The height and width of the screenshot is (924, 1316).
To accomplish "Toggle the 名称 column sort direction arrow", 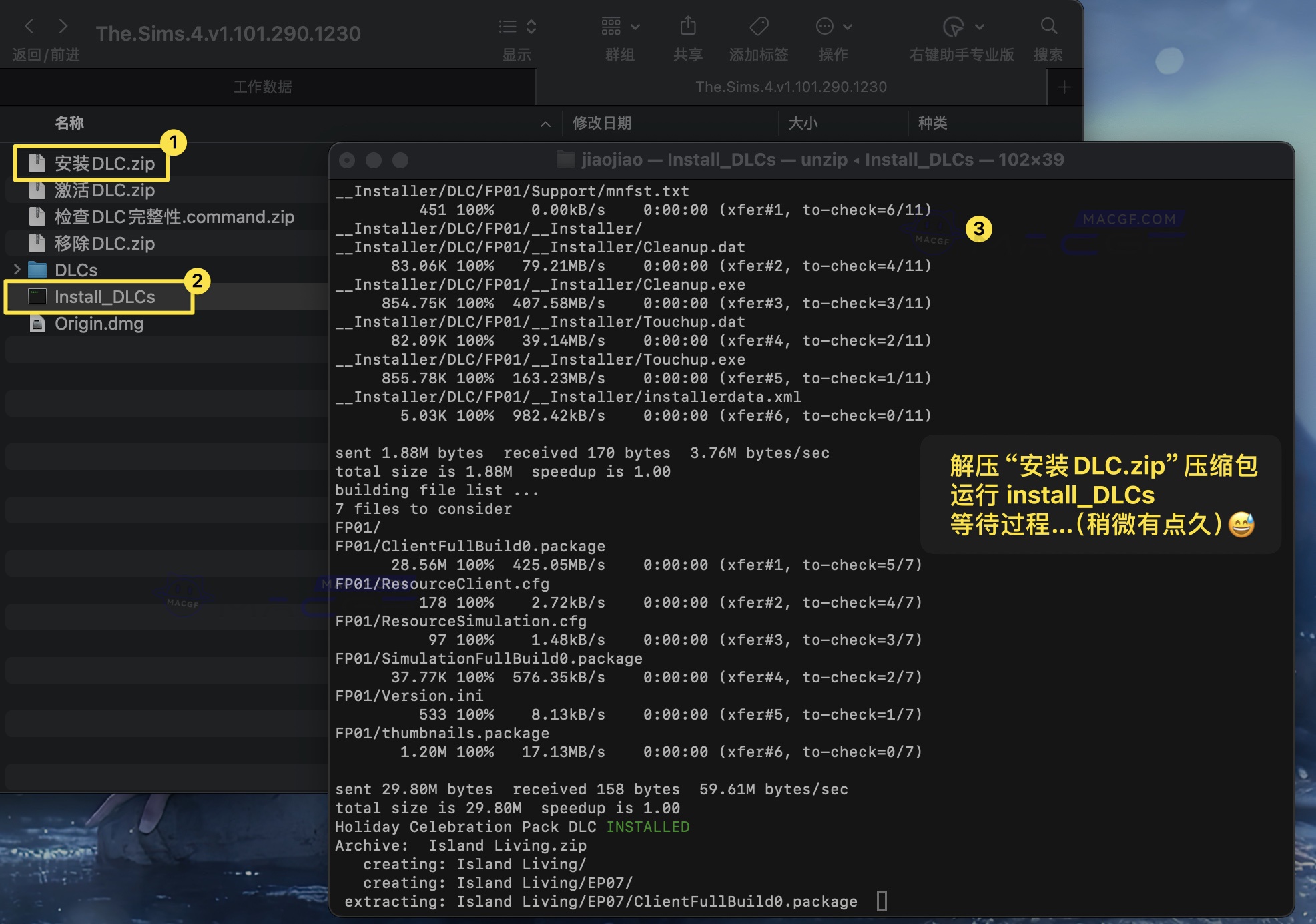I will tap(545, 124).
